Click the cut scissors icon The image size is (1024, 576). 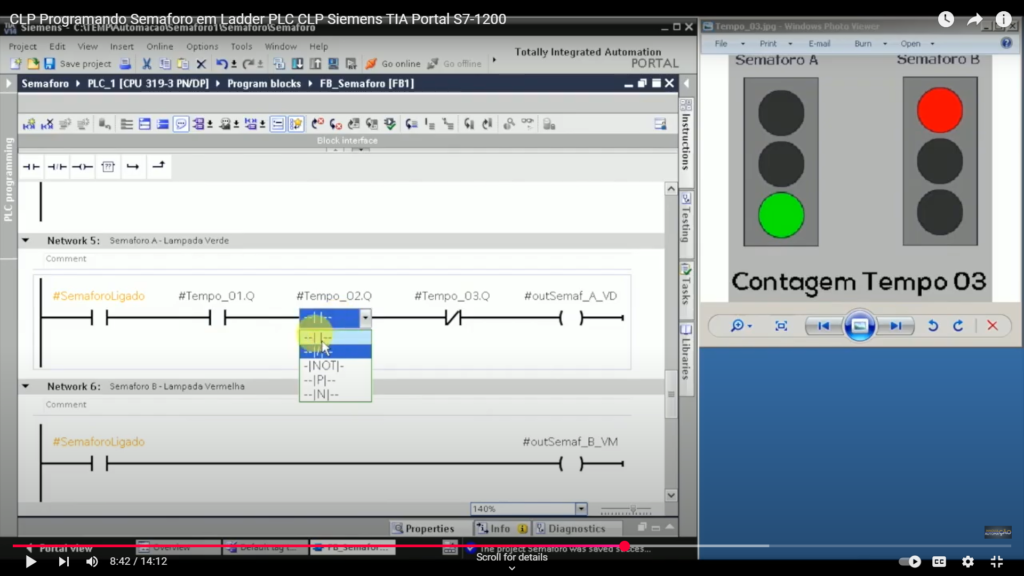tap(146, 63)
